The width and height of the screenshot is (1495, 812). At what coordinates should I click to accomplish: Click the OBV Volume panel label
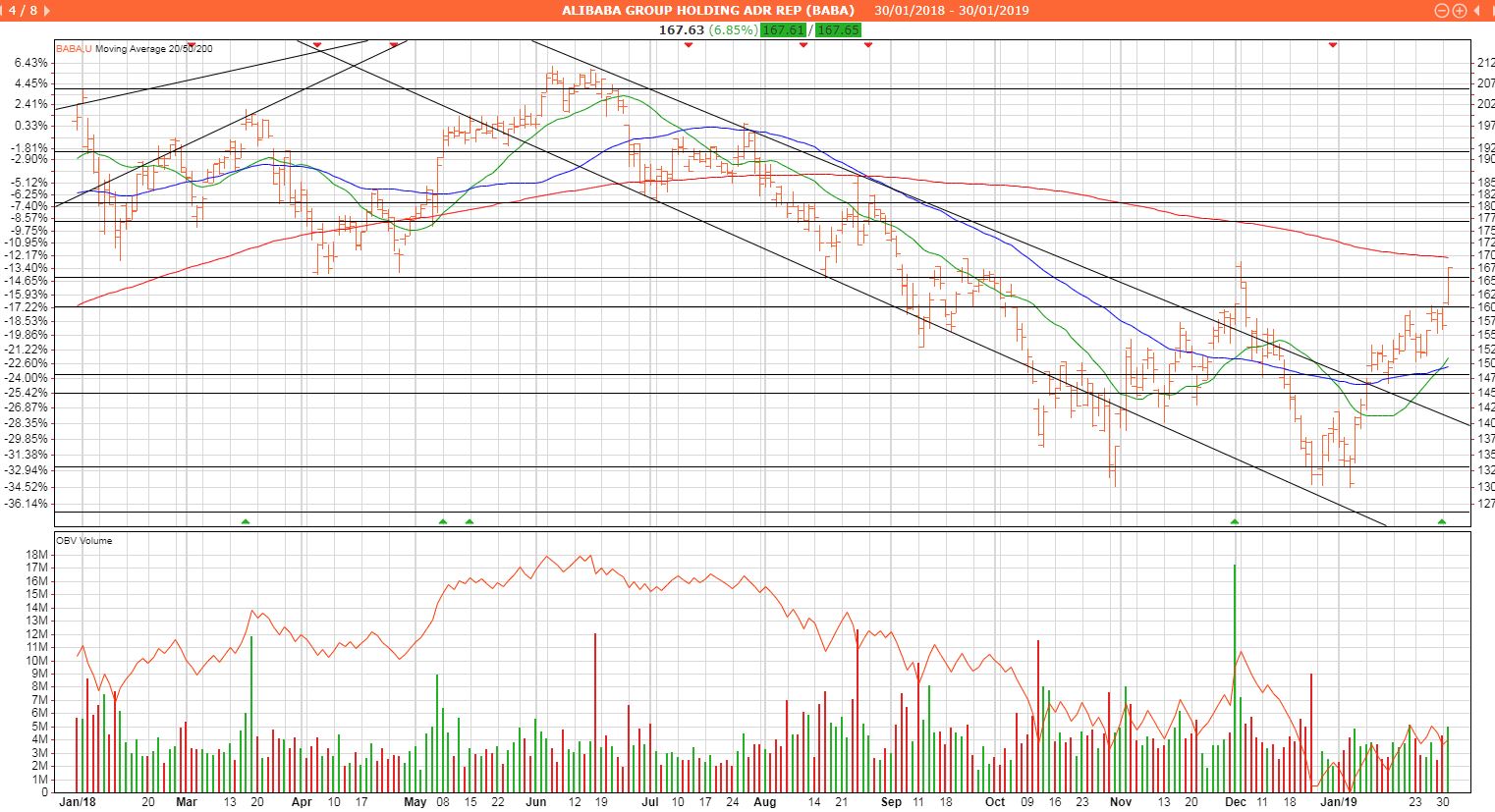[x=83, y=540]
